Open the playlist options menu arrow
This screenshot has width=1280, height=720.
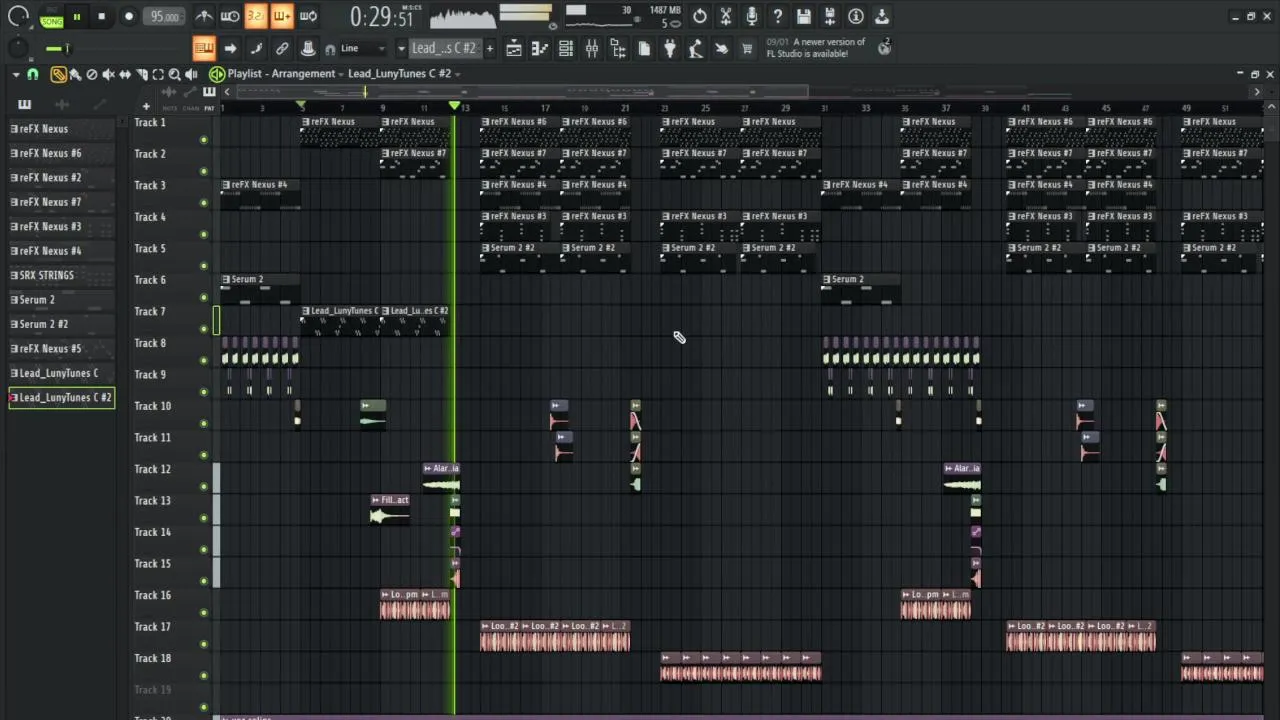16,74
